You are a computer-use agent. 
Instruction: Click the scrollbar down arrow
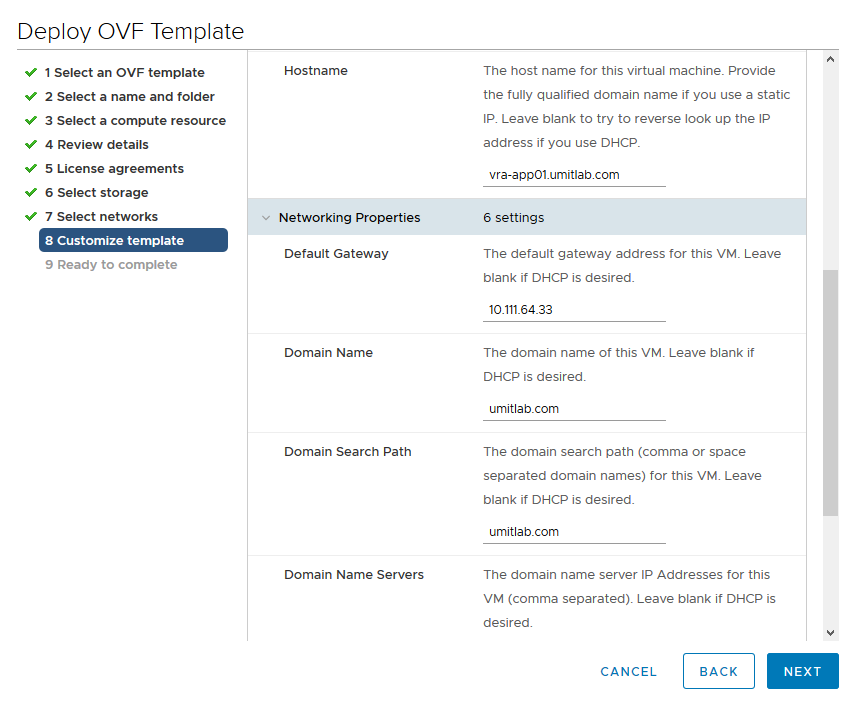coord(830,632)
